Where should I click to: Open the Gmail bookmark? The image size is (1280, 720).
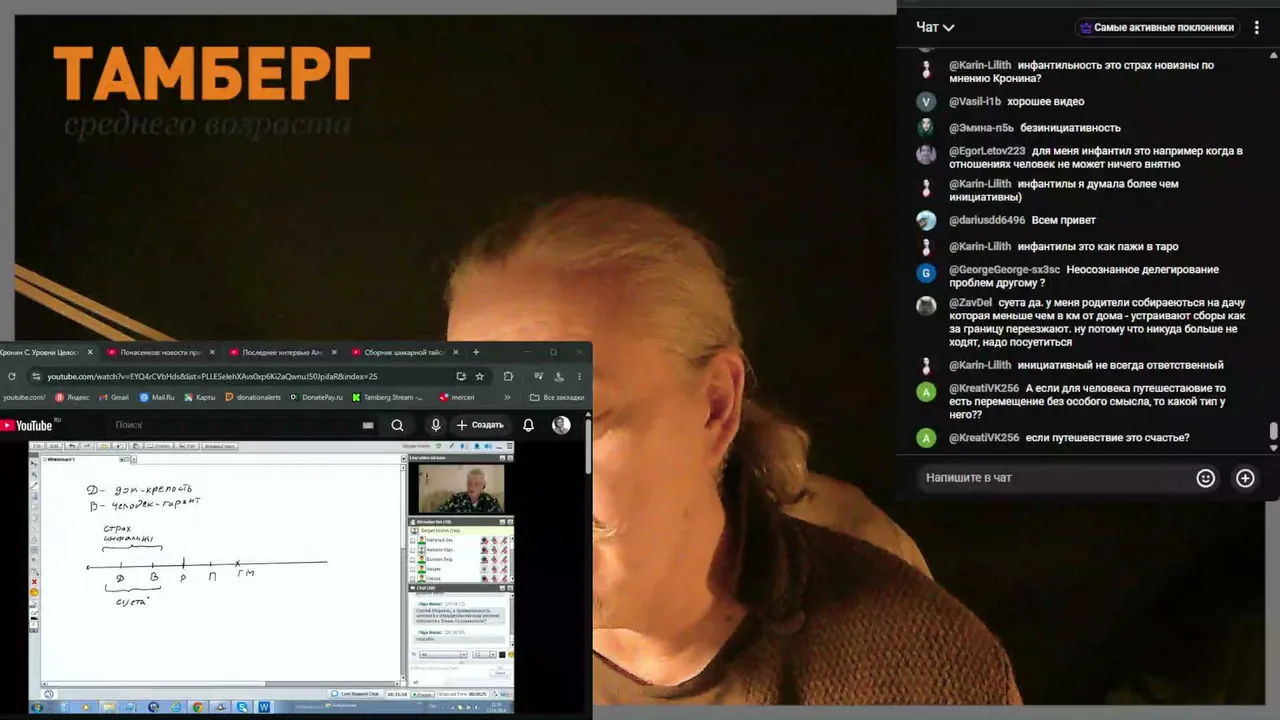click(114, 397)
